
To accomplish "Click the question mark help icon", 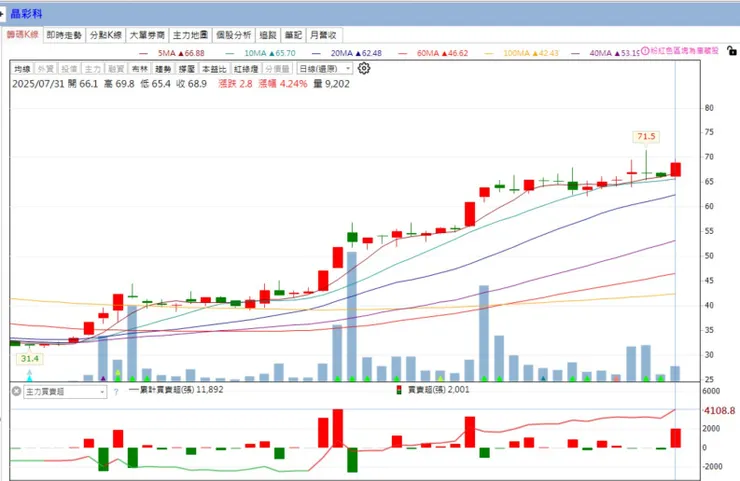I will (x=116, y=392).
